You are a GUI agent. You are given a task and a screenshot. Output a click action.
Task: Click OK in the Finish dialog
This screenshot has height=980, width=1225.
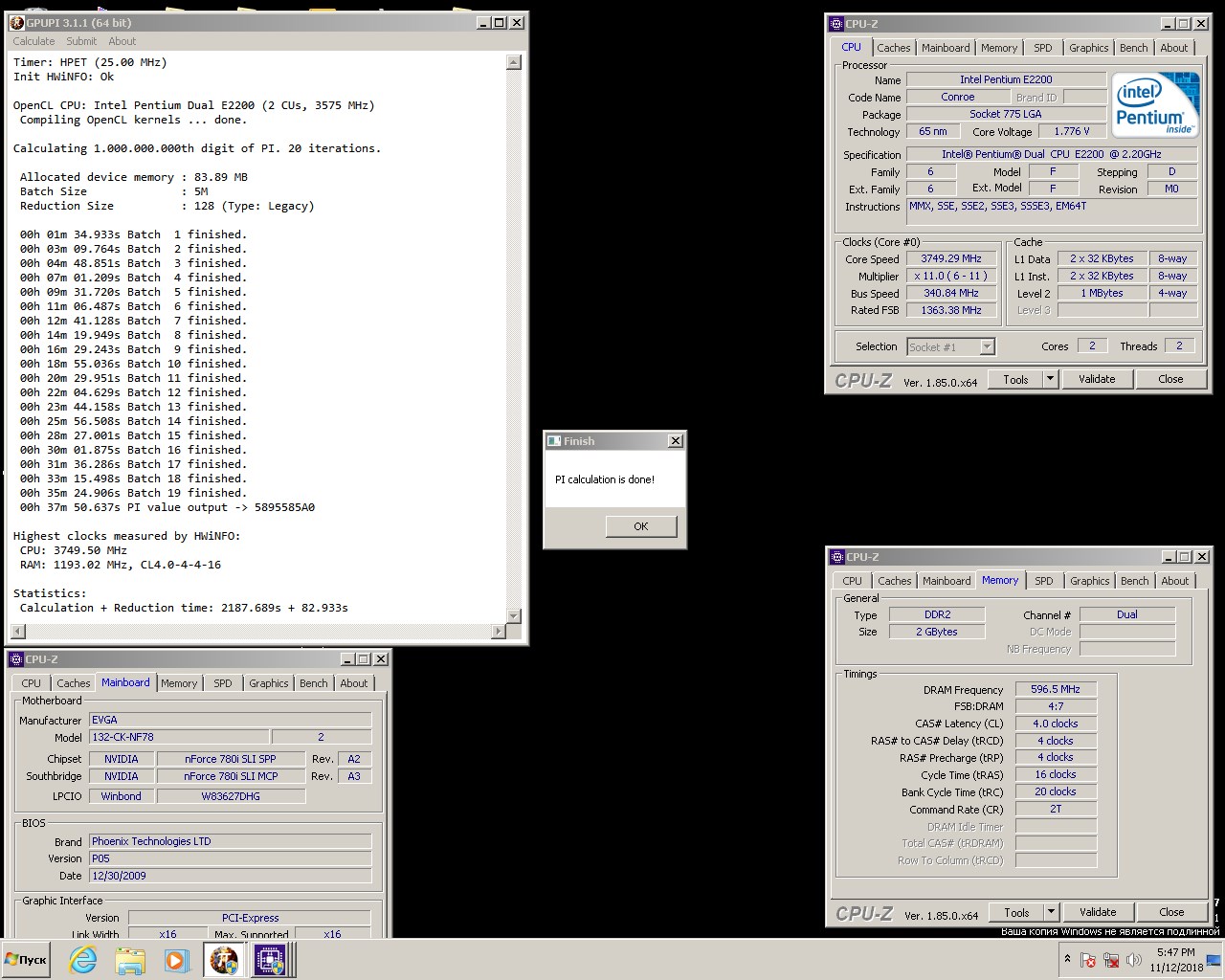(641, 526)
